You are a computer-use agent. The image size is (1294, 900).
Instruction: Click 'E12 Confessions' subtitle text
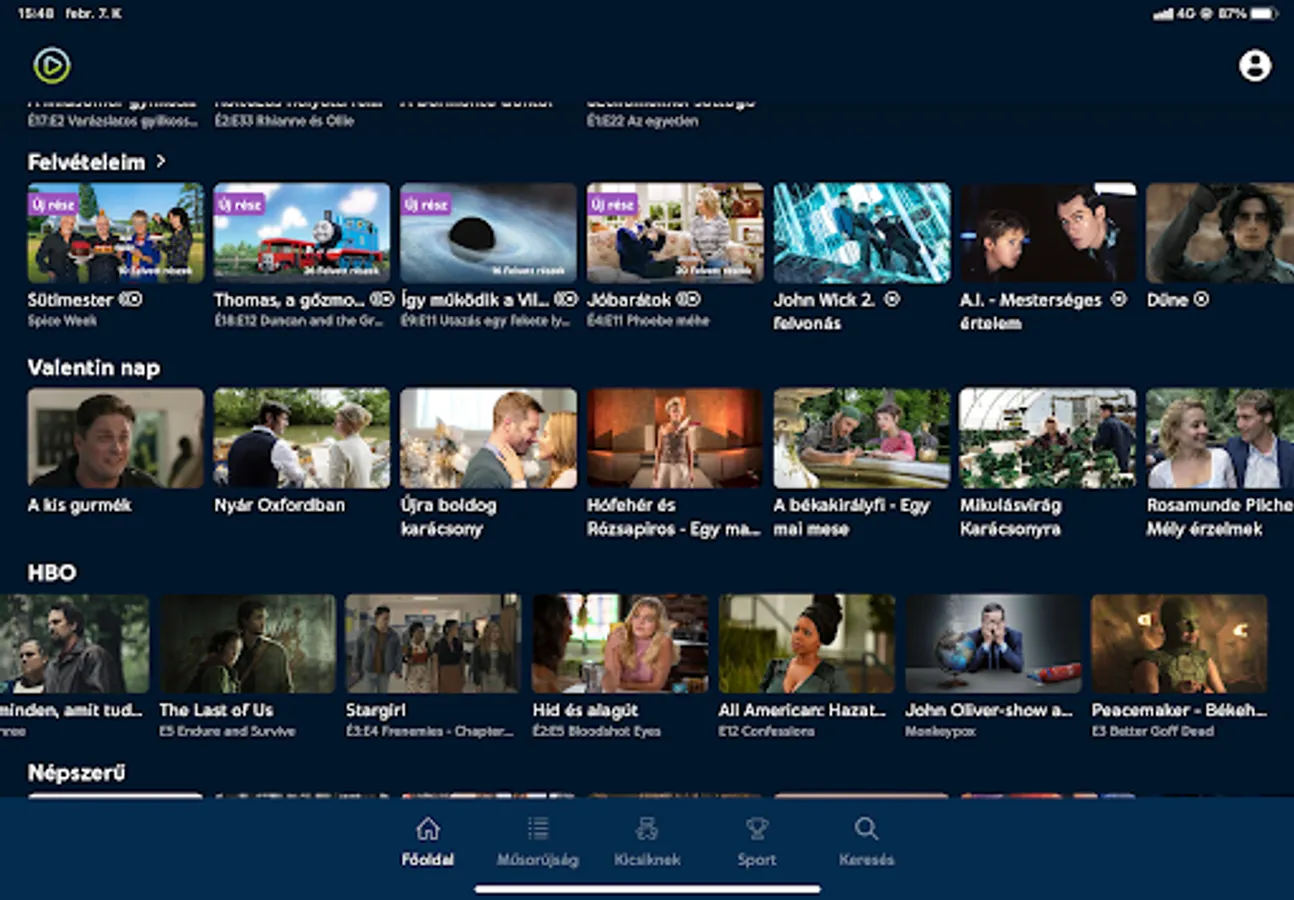766,731
